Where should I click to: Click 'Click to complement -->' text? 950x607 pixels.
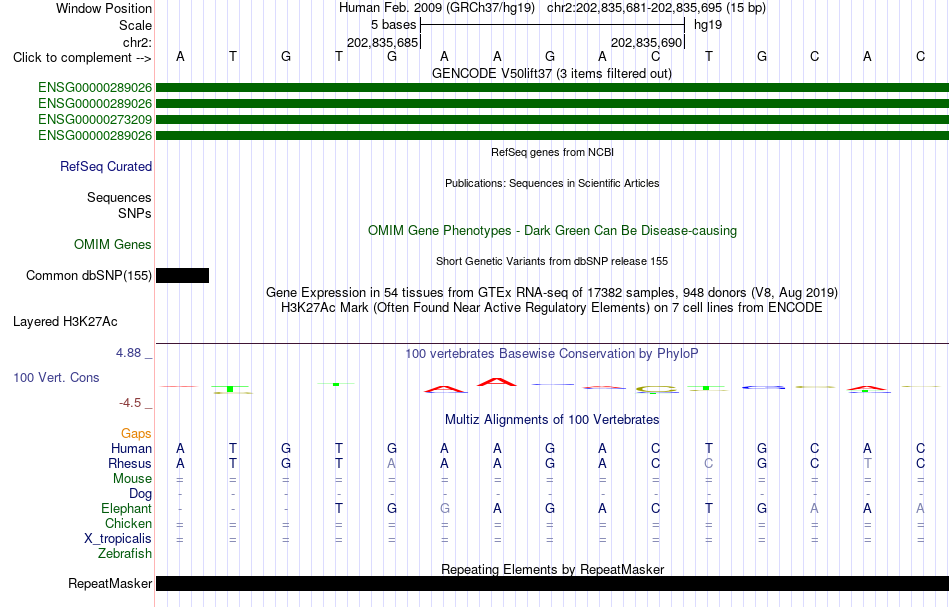pos(82,58)
